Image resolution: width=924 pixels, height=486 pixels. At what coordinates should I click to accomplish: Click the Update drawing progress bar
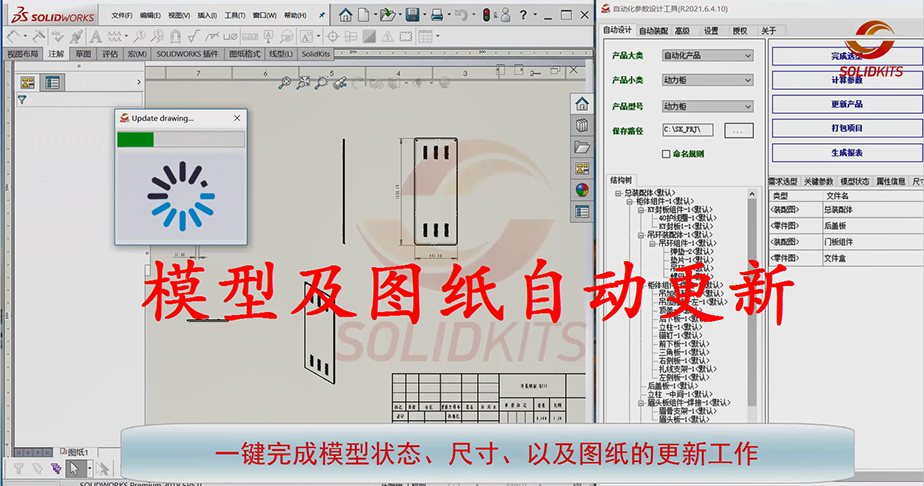(181, 140)
